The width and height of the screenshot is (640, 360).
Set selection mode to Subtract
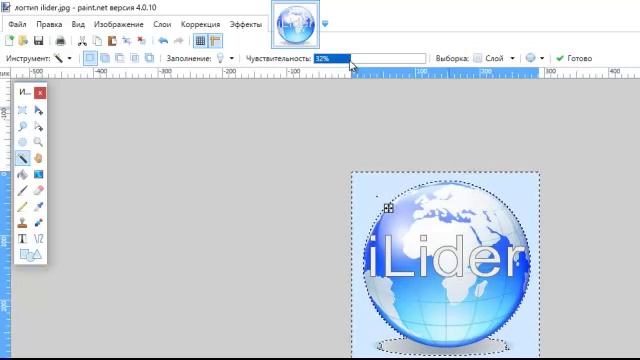point(120,58)
